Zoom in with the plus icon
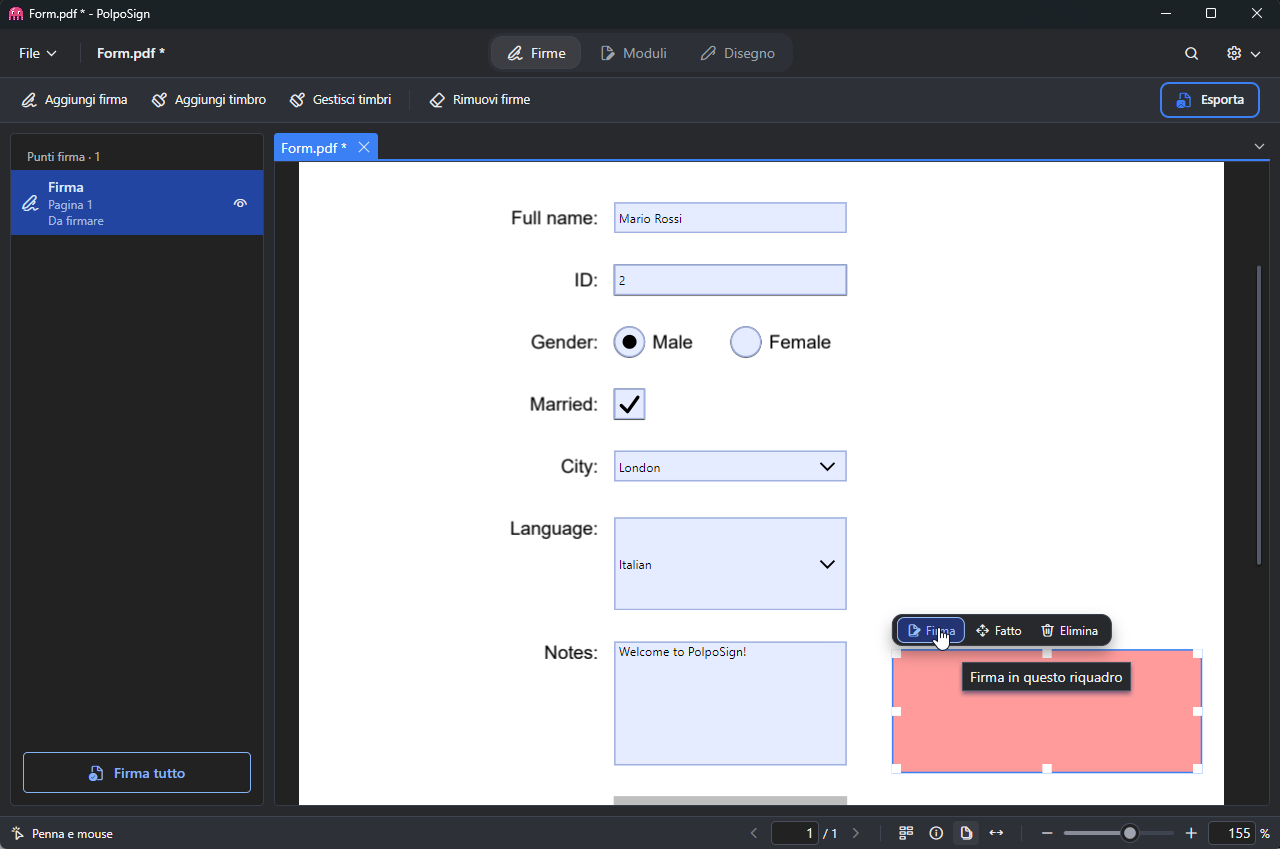 [x=1191, y=833]
